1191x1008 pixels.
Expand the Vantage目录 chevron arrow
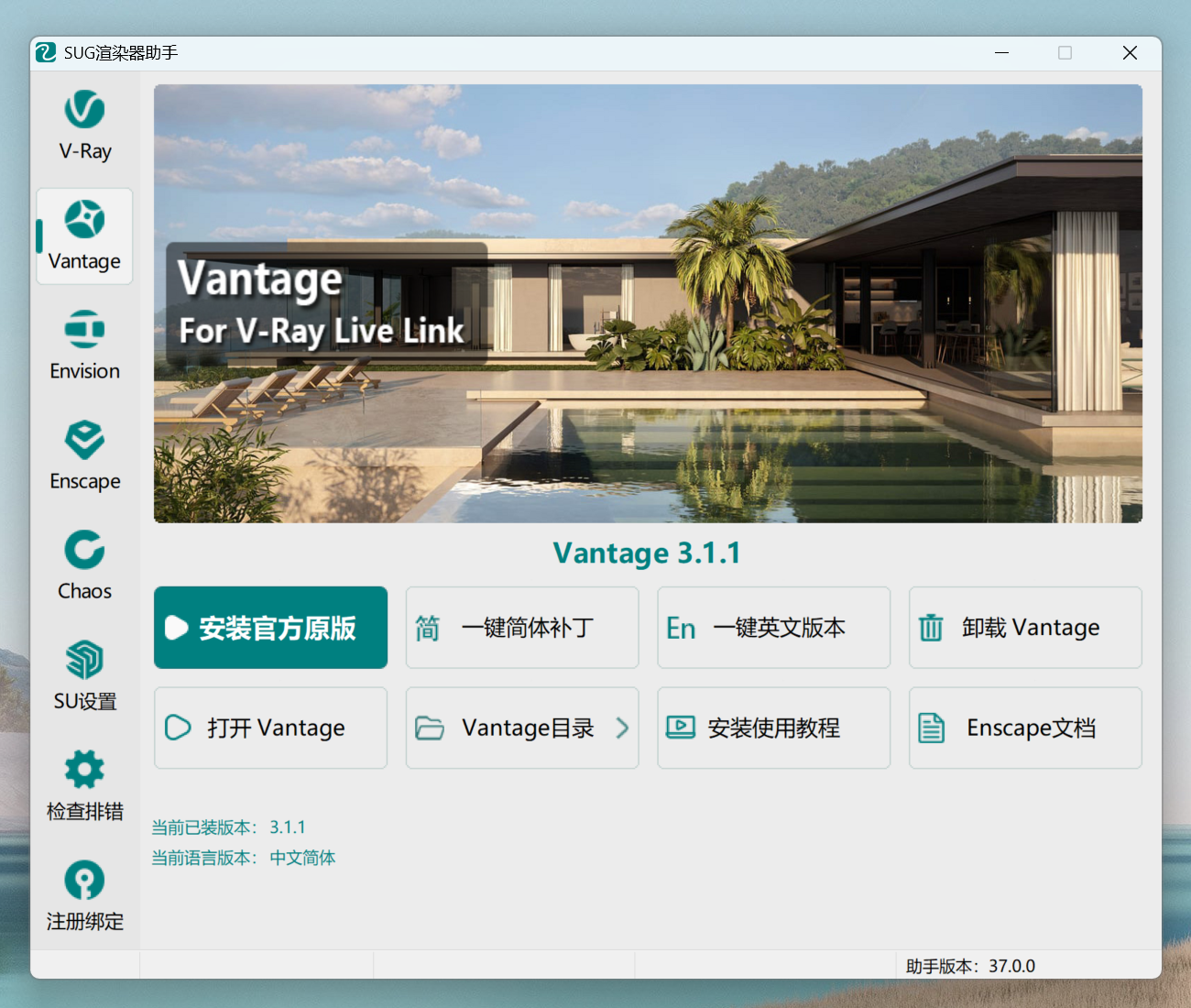tap(622, 728)
